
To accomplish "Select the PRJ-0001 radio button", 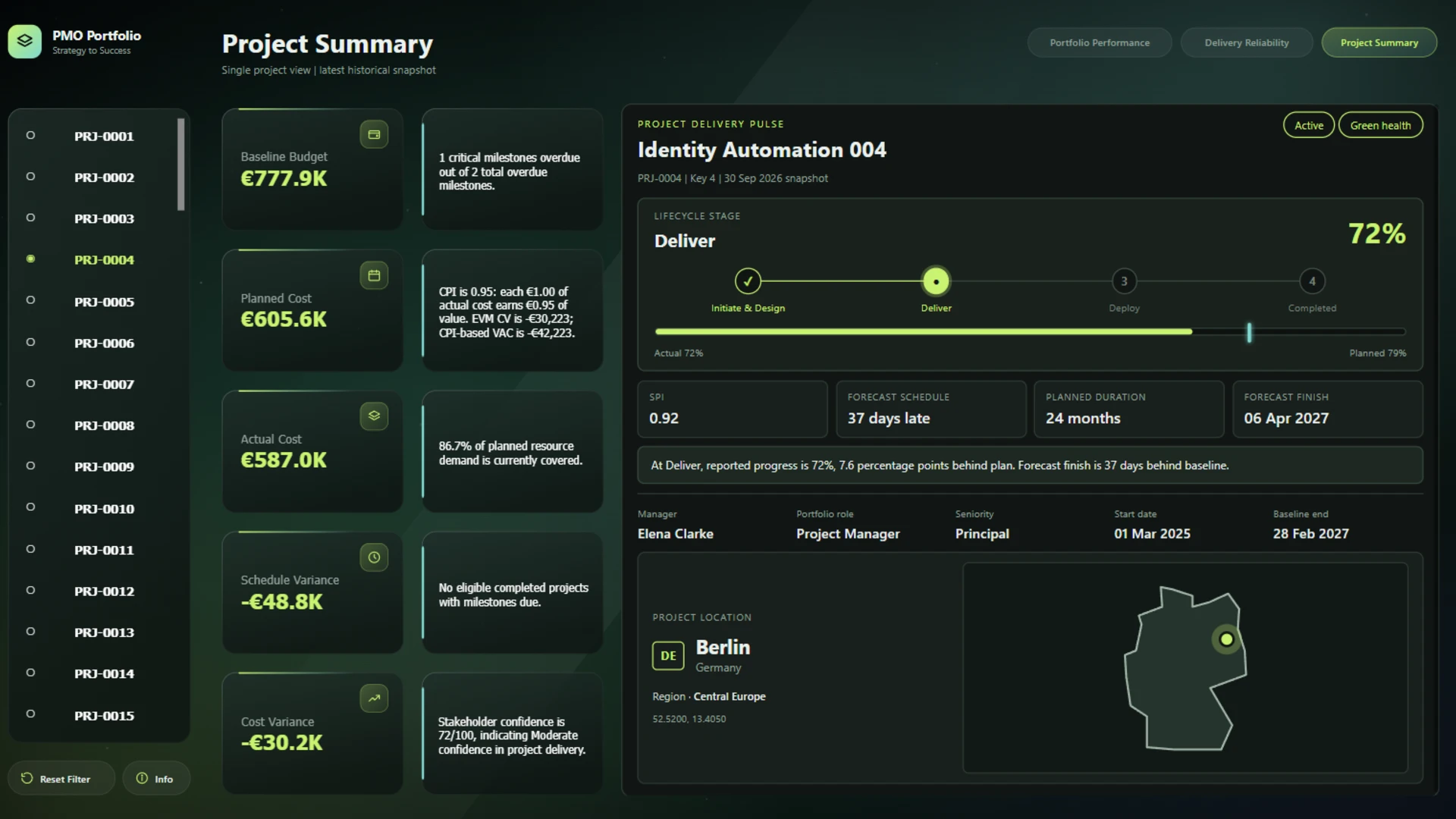I will pos(30,136).
